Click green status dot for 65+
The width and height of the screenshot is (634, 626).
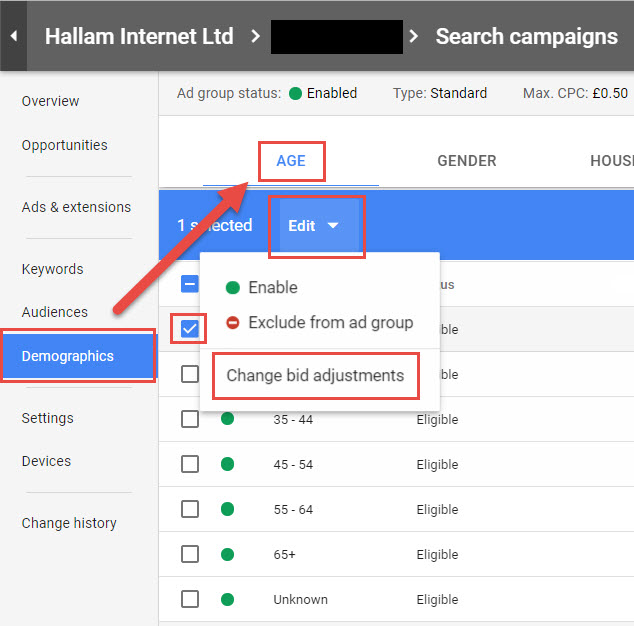tap(228, 554)
